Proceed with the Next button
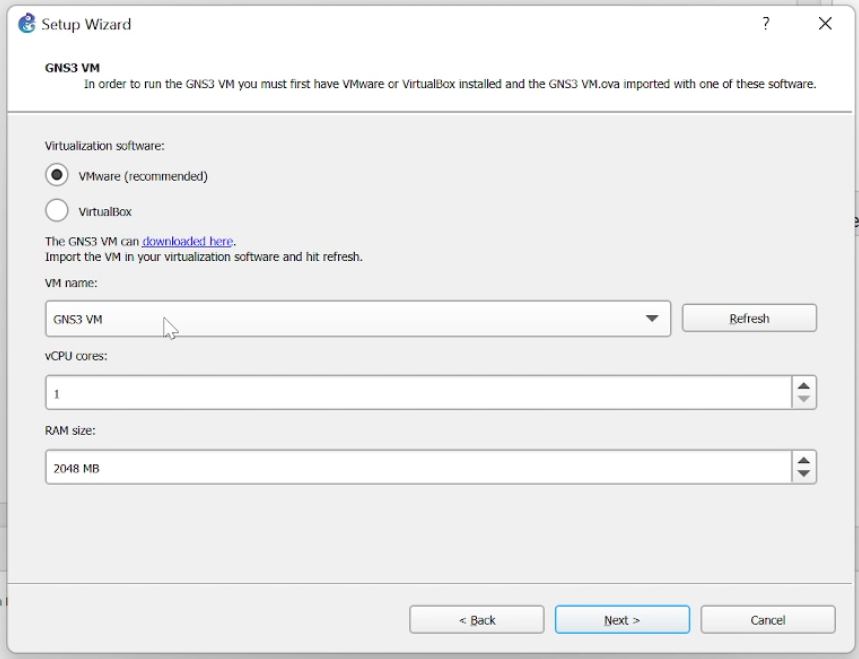The image size is (859, 659). pyautogui.click(x=622, y=620)
